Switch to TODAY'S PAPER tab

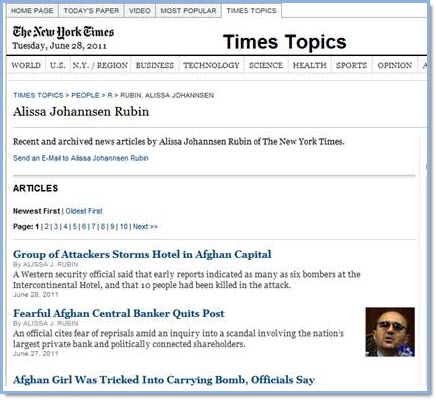click(x=91, y=11)
